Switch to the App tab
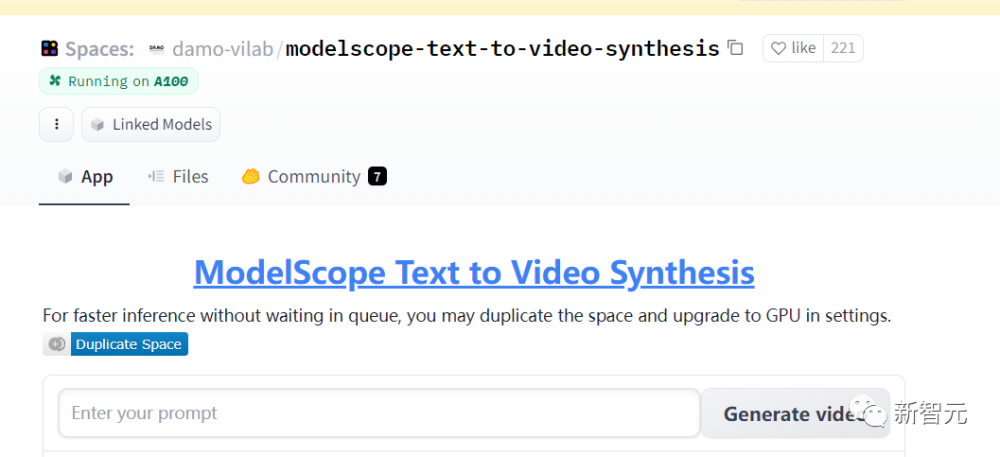The image size is (1000, 457). 85,177
